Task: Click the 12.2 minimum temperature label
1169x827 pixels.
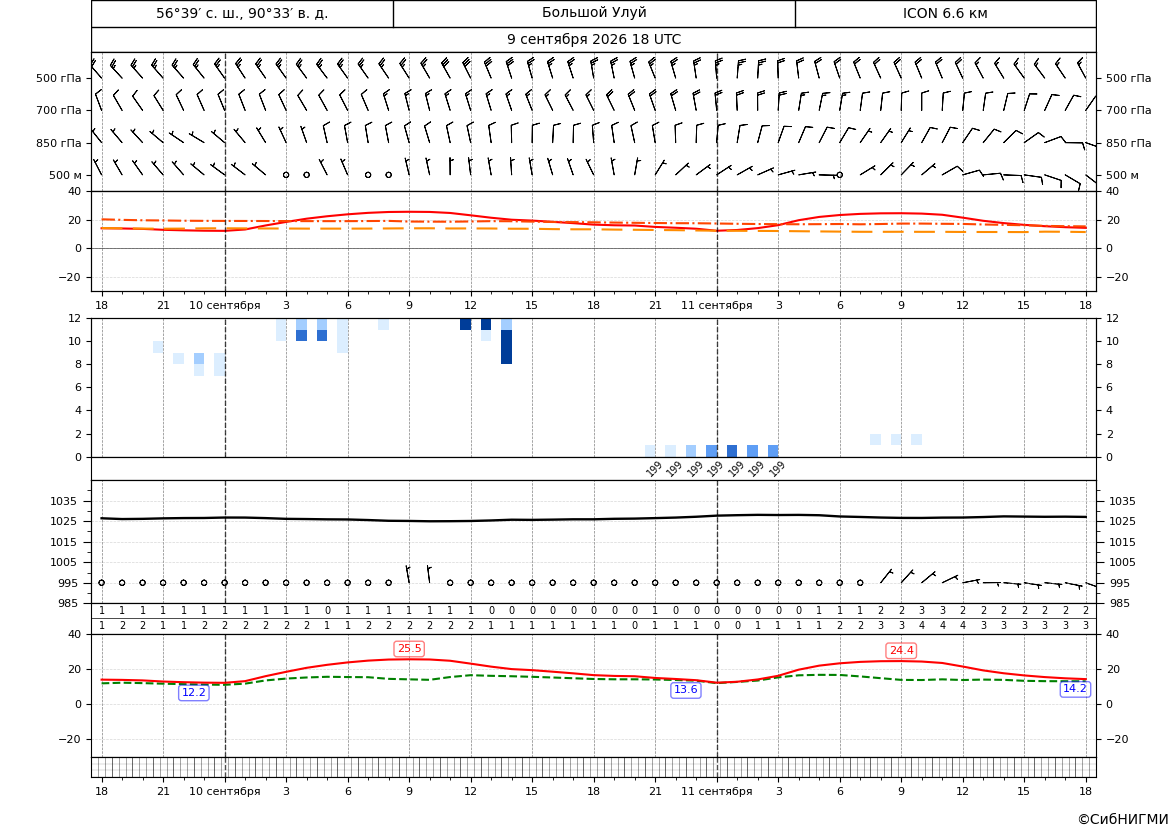Action: pyautogui.click(x=194, y=692)
